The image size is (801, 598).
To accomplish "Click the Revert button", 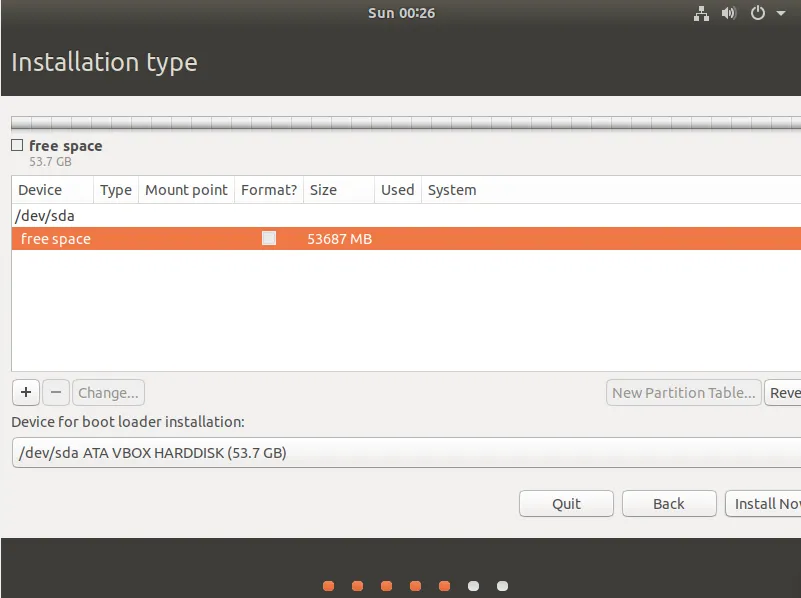I will click(x=789, y=392).
